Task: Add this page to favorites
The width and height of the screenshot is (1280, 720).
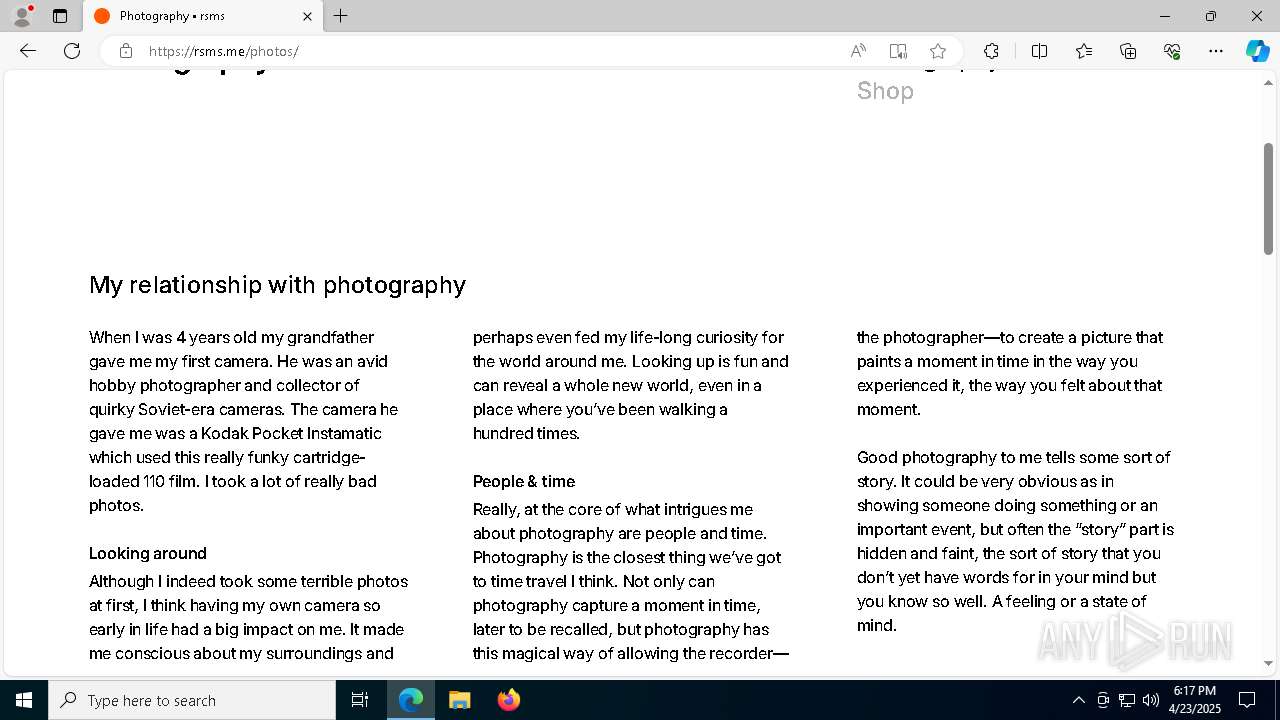Action: [x=938, y=51]
